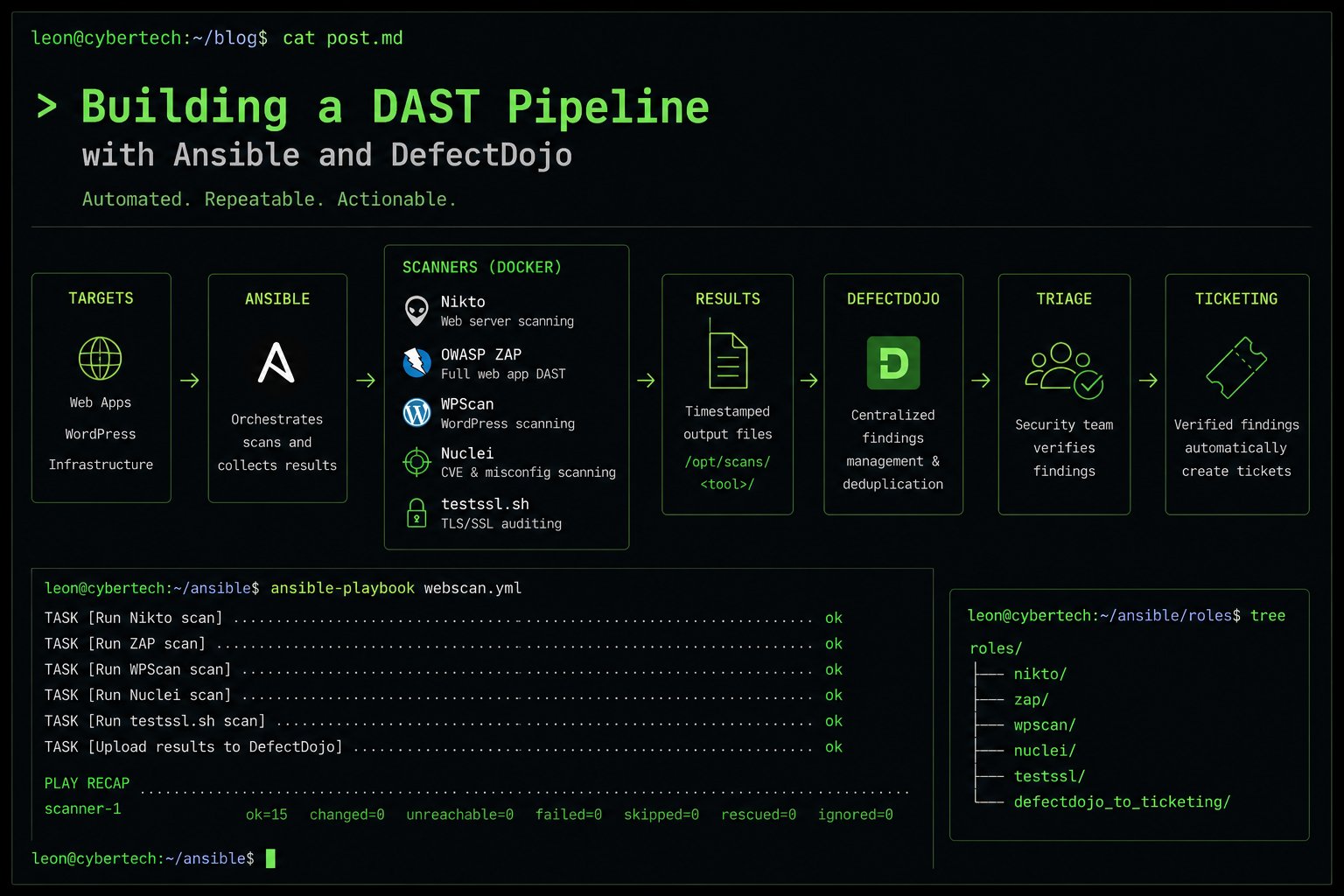Click 'TASK [Run ZAP scan]' line
Screen dimensions: 1344x896
coord(125,643)
